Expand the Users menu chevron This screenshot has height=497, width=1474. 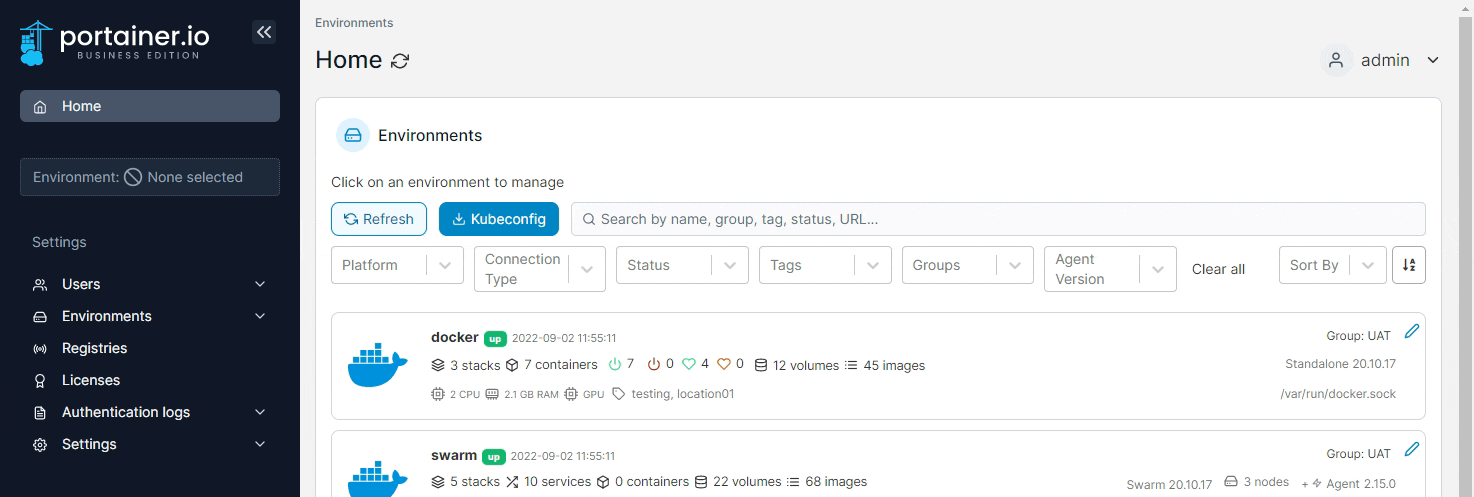pos(260,285)
